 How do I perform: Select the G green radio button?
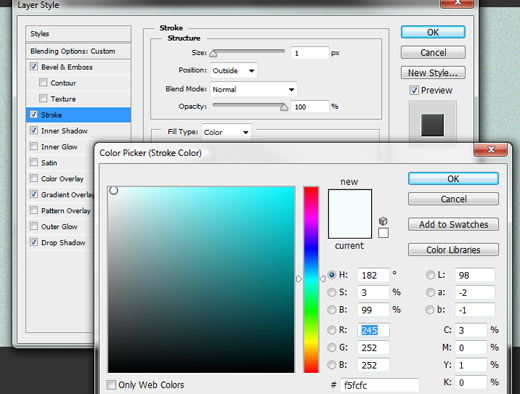point(332,347)
